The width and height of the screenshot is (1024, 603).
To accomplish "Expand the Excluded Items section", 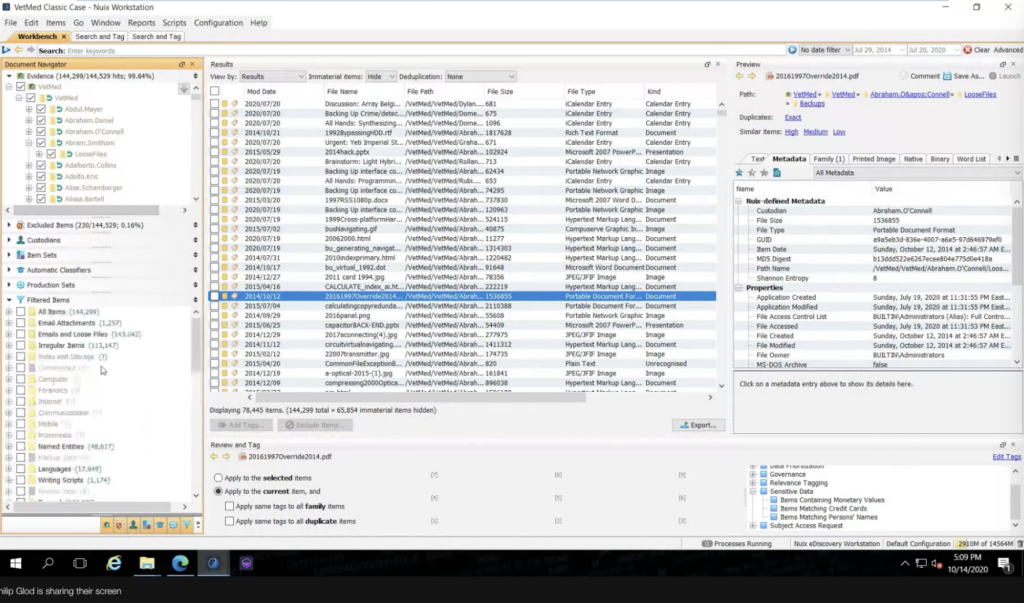I will coord(9,225).
